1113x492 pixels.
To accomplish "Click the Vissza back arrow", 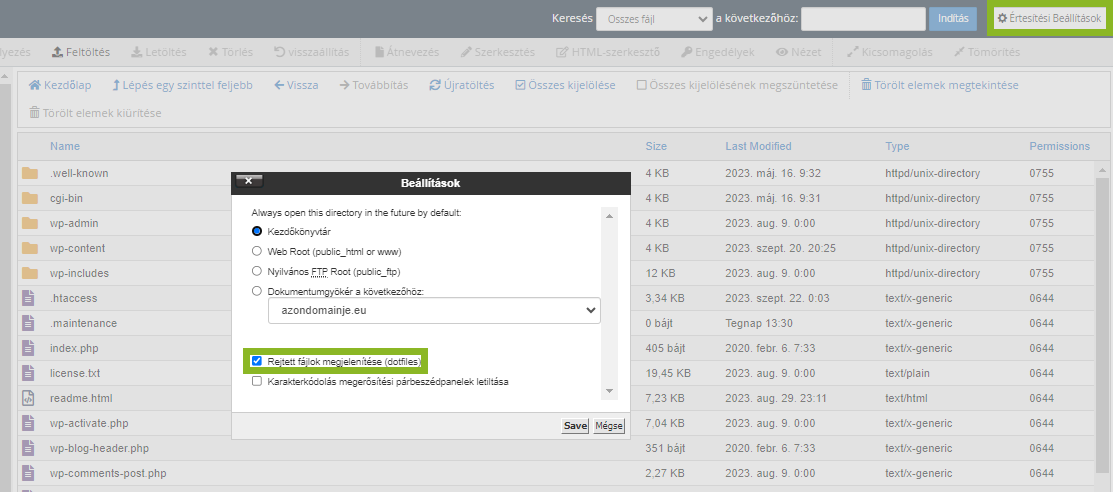I will (278, 85).
